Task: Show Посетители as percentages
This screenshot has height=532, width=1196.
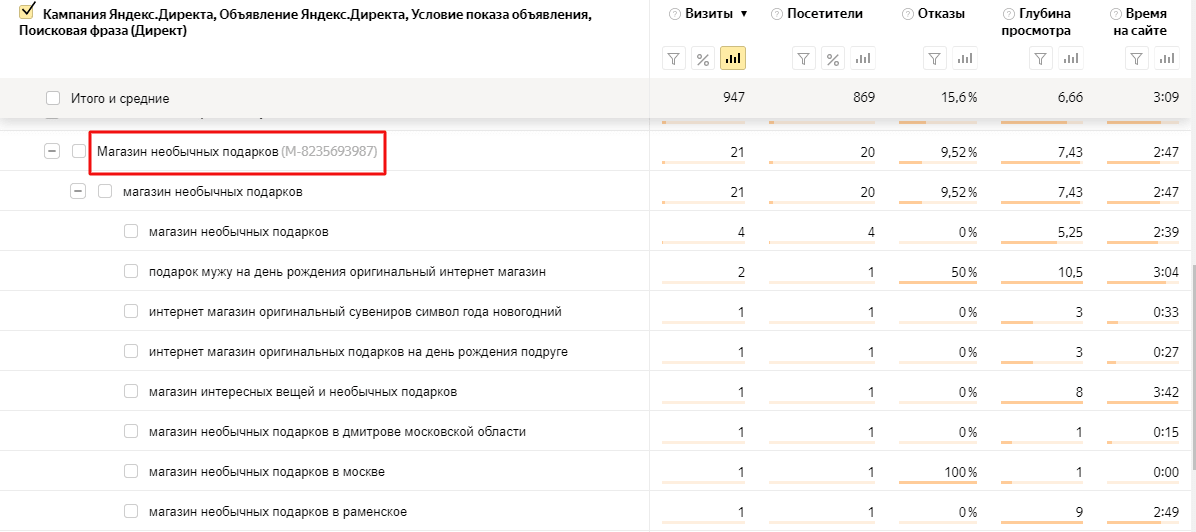Action: pos(834,58)
